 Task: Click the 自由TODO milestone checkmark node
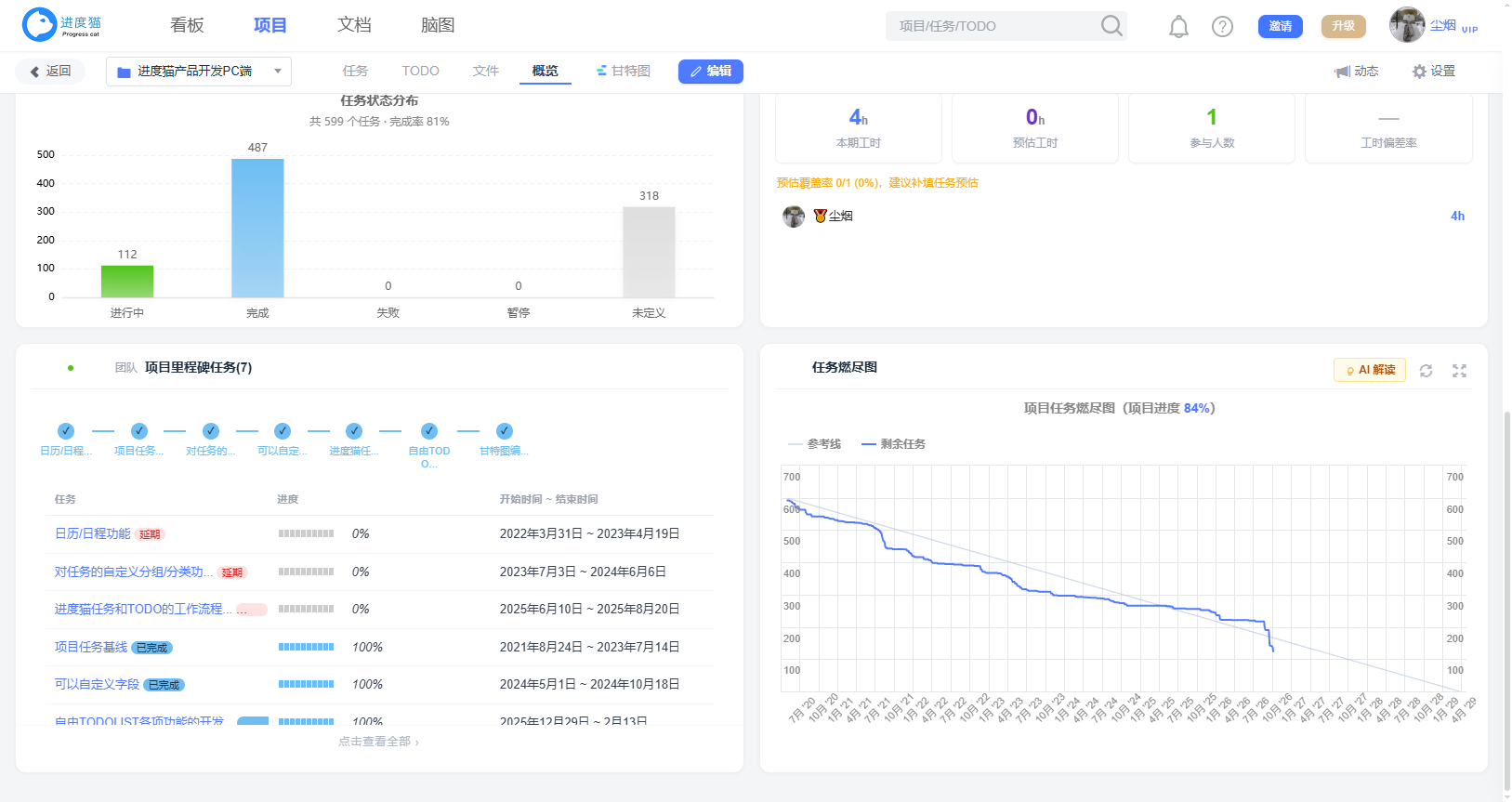429,431
